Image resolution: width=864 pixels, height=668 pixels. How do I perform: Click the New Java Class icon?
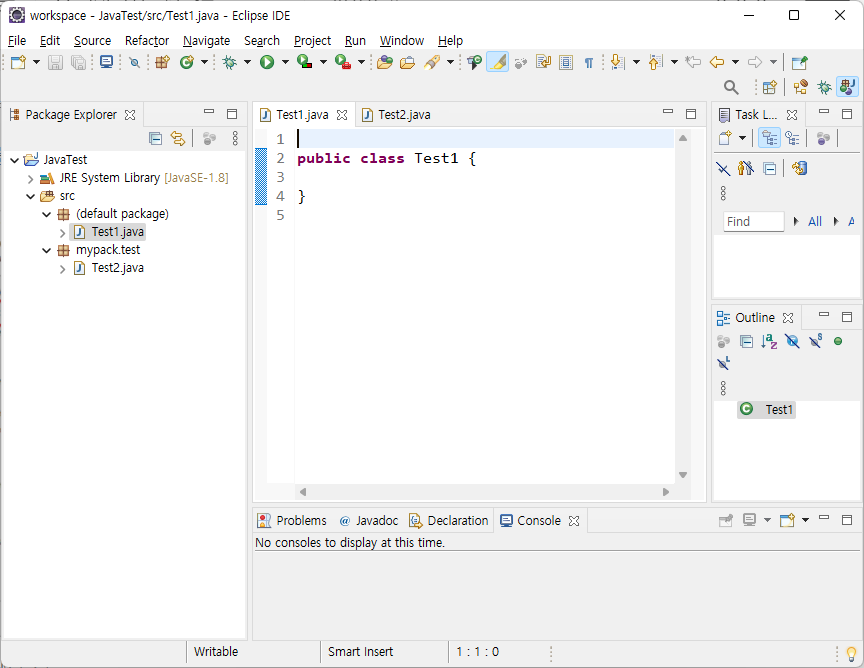pyautogui.click(x=187, y=62)
